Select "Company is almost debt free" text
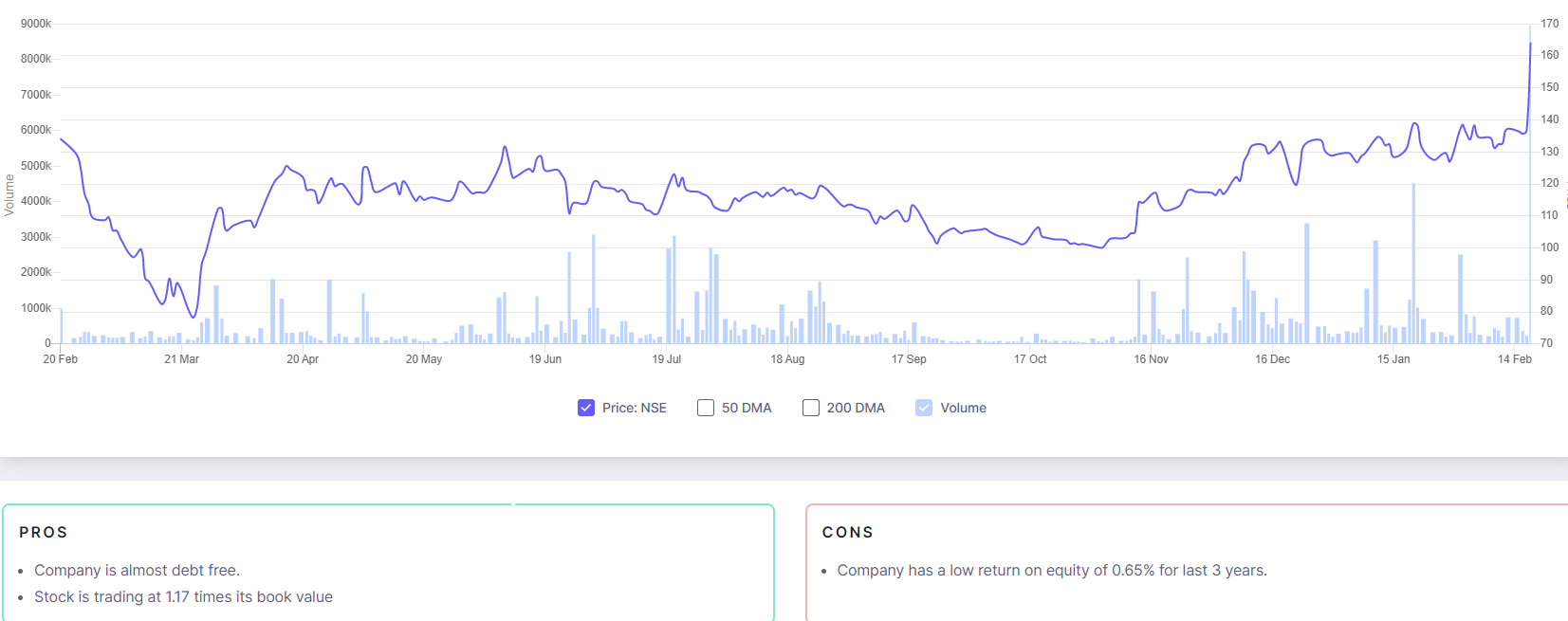 (137, 570)
